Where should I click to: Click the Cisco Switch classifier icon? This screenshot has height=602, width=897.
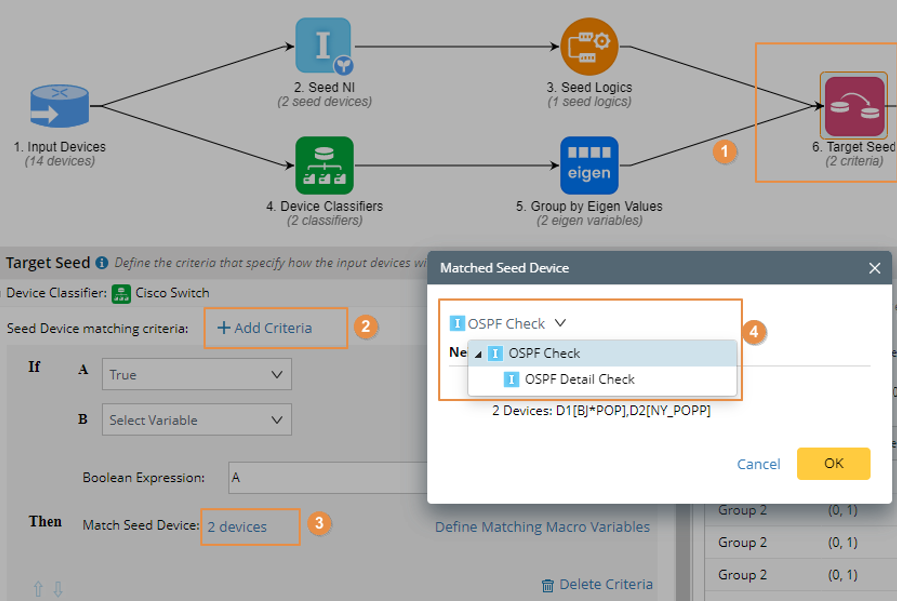click(x=120, y=293)
